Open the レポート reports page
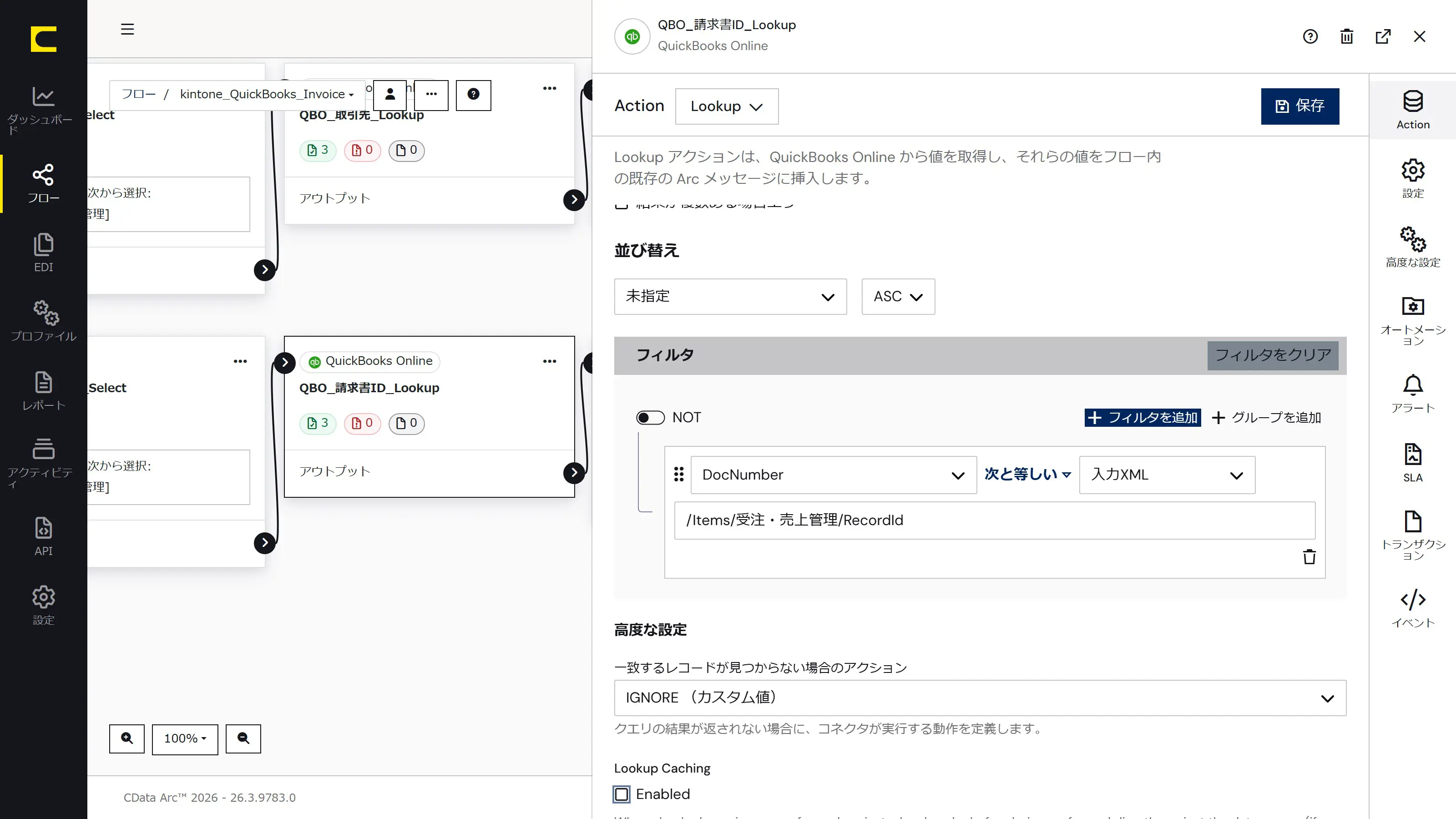The height and width of the screenshot is (819, 1456). tap(44, 390)
